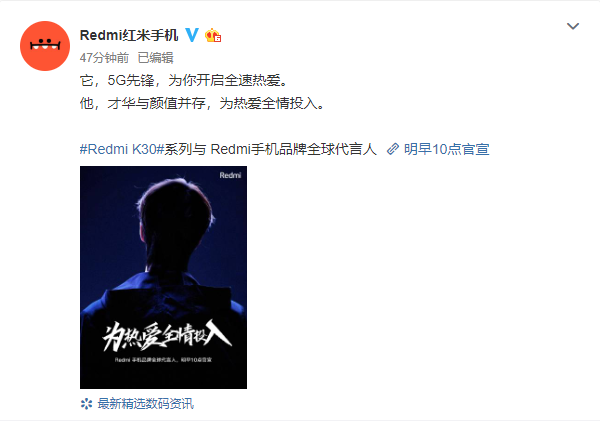The image size is (600, 421).
Task: Open the 47分钟前 timestamp link
Action: point(104,58)
